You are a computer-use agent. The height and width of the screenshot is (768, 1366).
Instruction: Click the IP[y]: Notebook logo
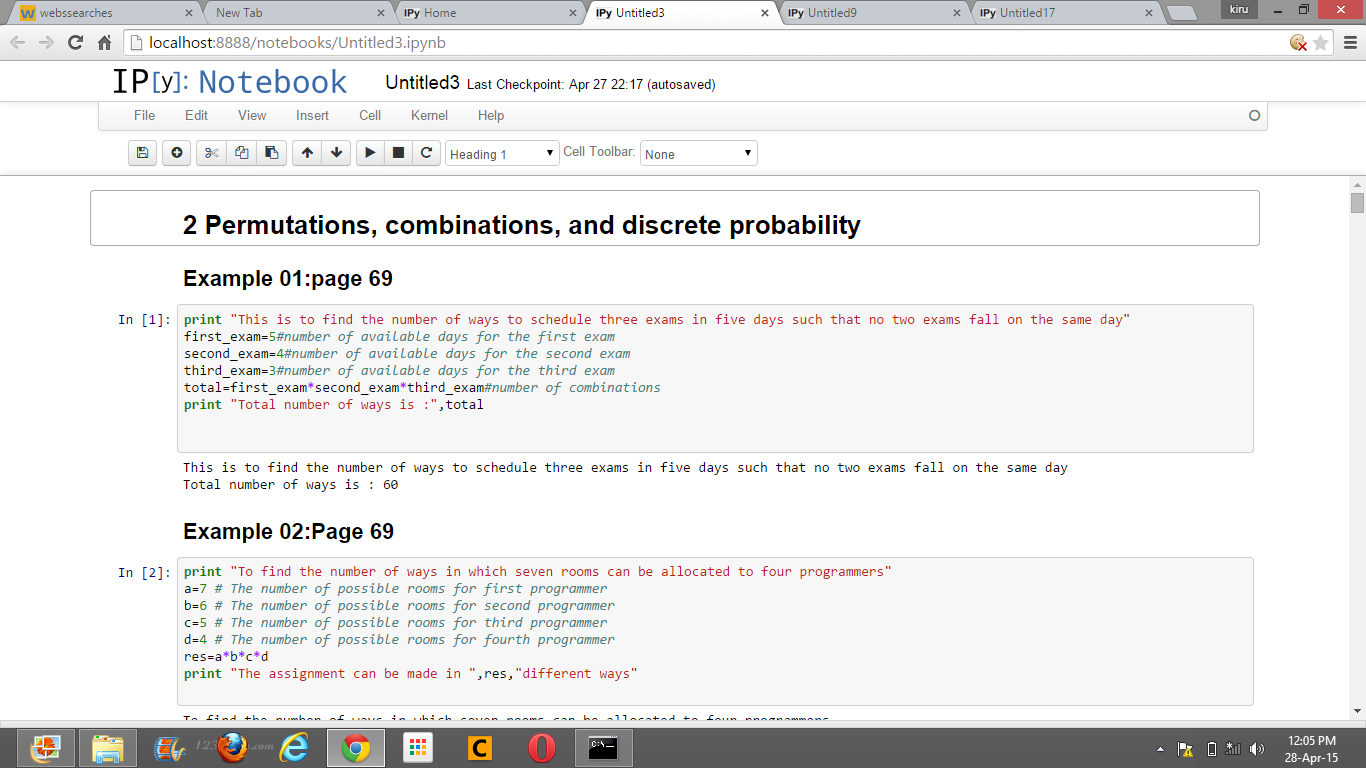coord(229,82)
